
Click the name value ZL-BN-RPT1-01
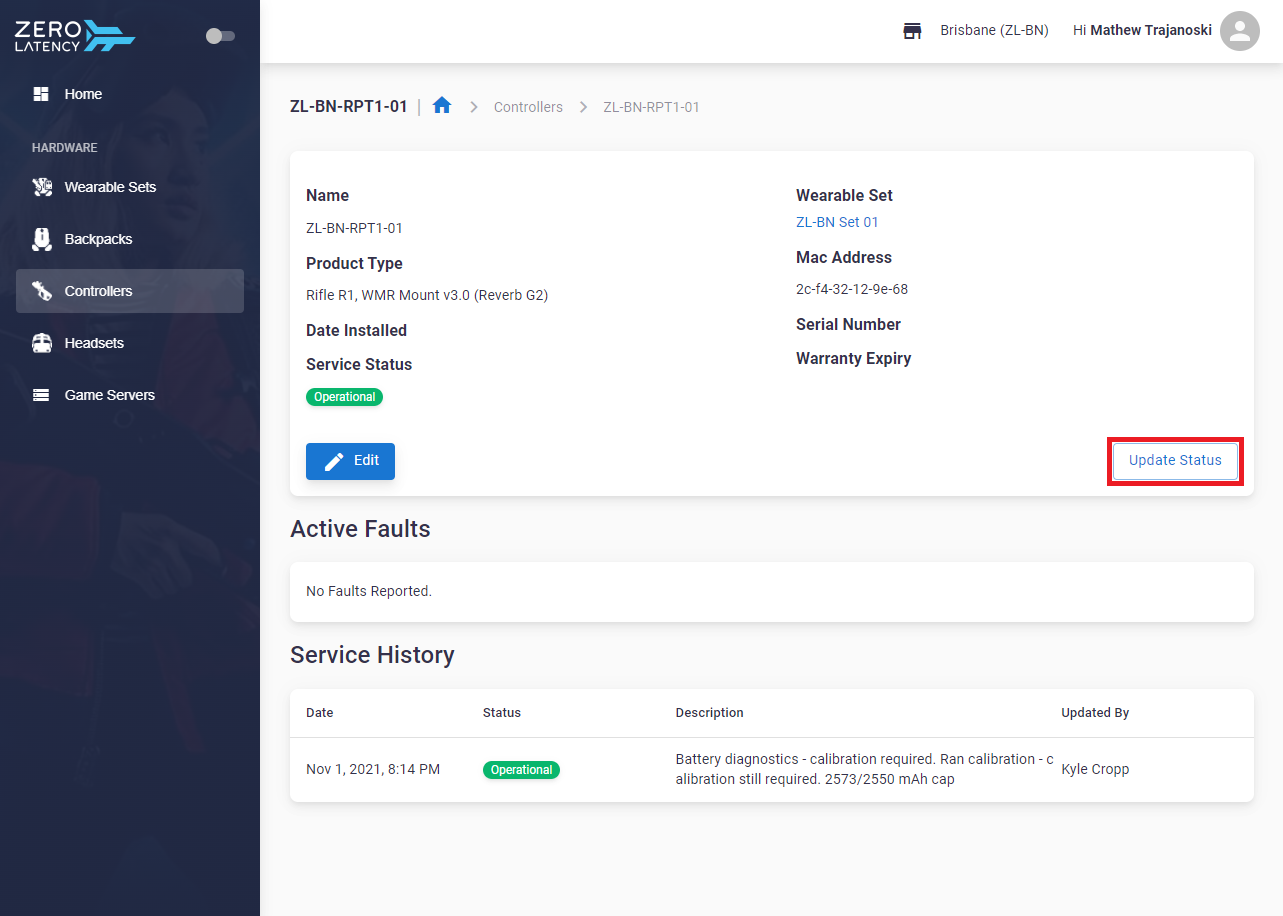coord(354,228)
